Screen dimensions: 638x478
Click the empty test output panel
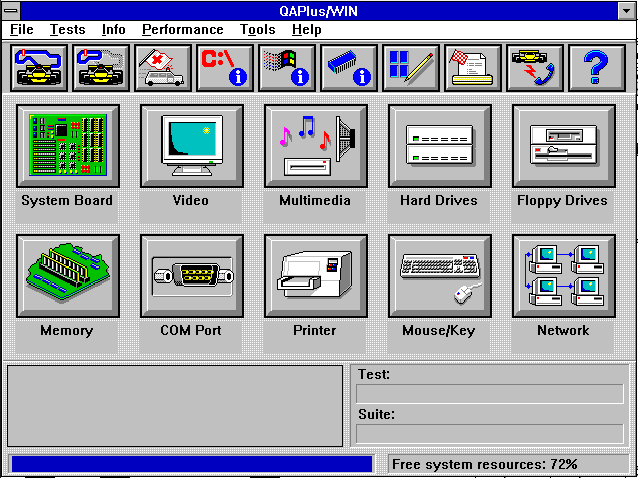click(175, 406)
